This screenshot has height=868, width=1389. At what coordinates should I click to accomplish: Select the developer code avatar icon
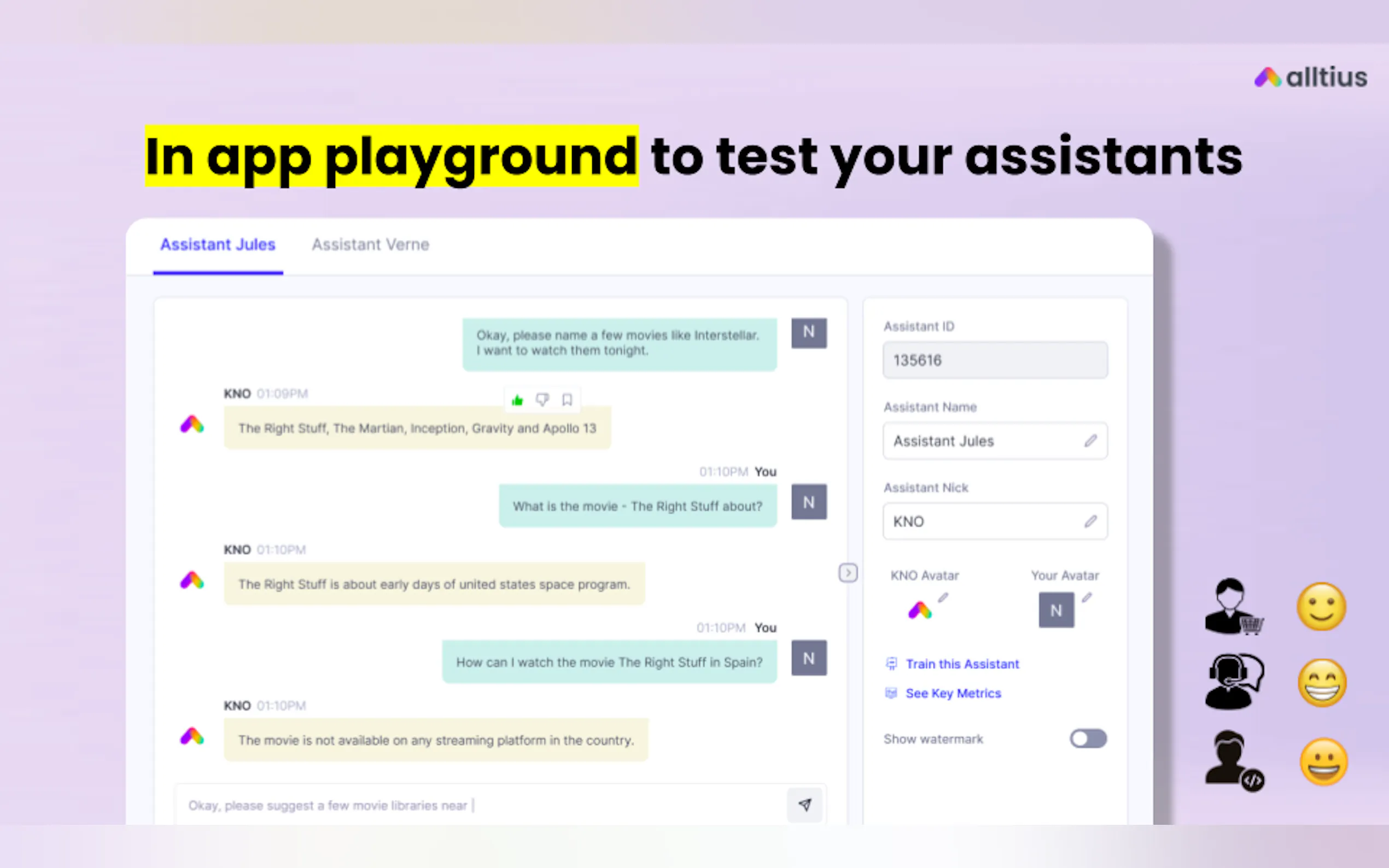coord(1233,760)
